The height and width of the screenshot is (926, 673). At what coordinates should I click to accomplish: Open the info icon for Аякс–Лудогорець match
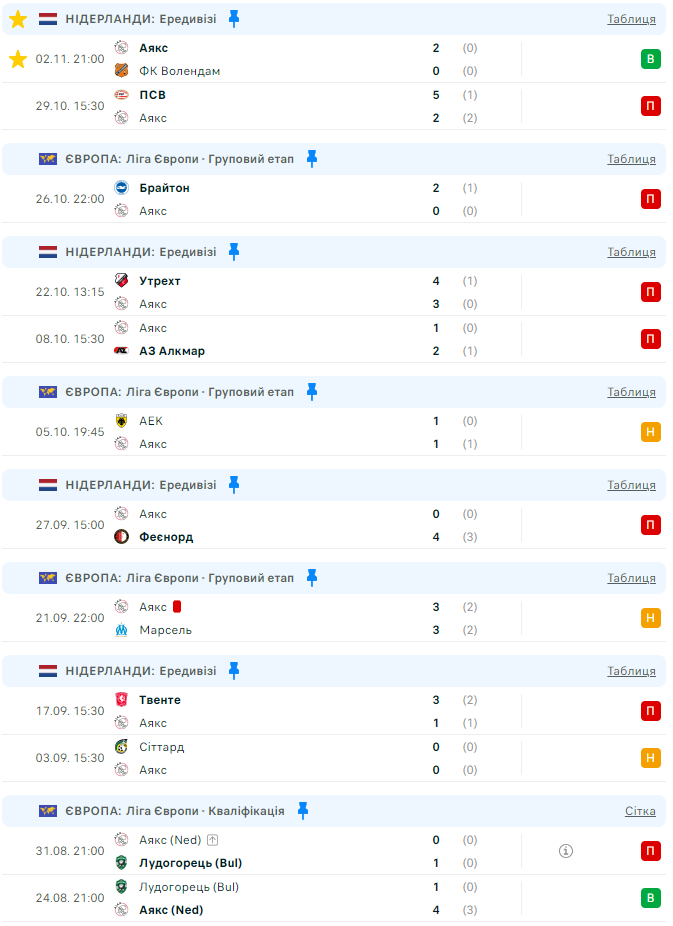click(x=566, y=851)
